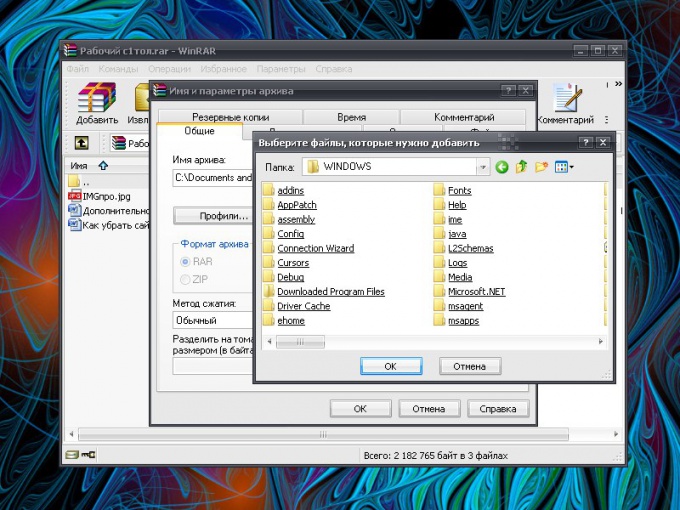The image size is (680, 510).
Task: Click the green Back arrow icon
Action: click(x=501, y=167)
